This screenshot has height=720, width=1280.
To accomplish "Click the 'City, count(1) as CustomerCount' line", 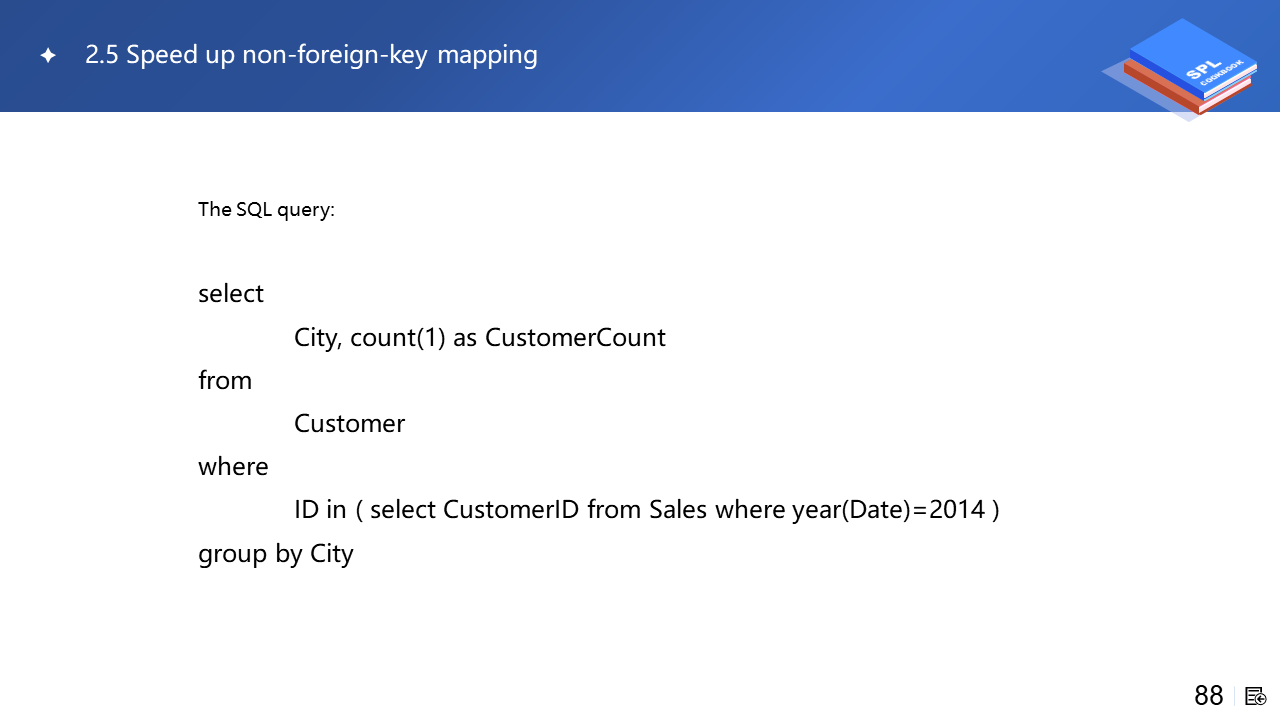I will click(479, 337).
